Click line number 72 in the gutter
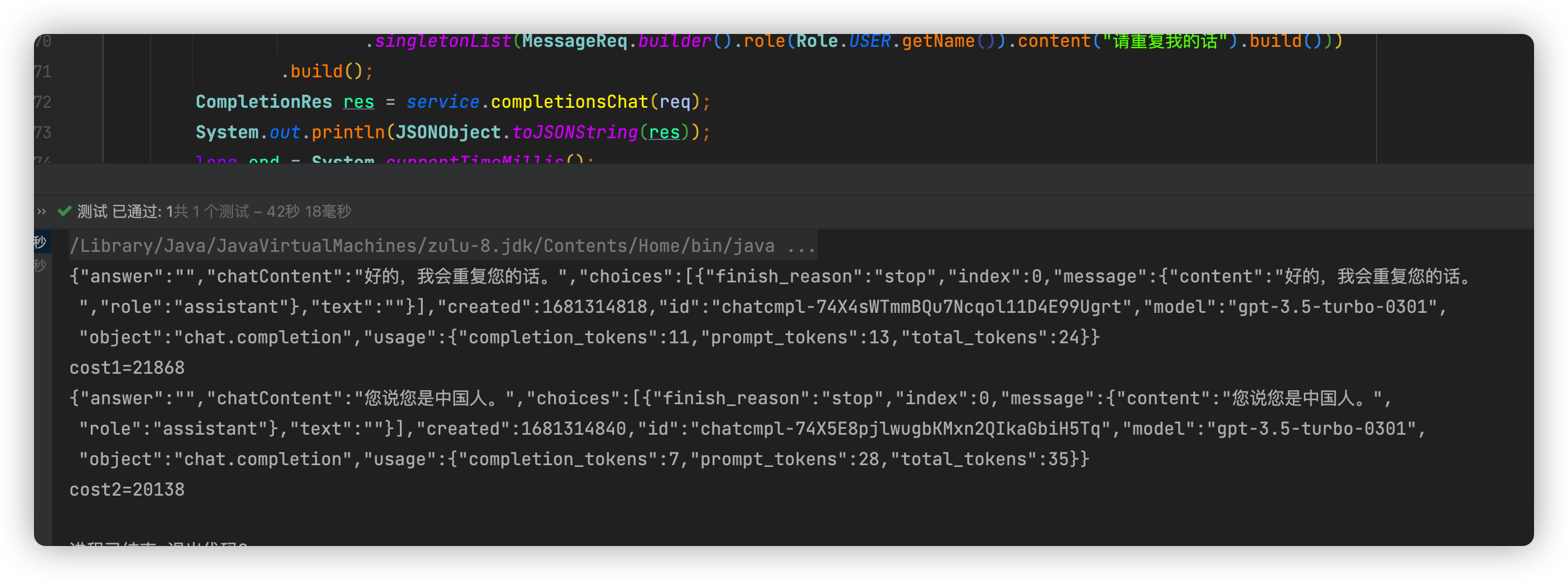 (x=43, y=101)
